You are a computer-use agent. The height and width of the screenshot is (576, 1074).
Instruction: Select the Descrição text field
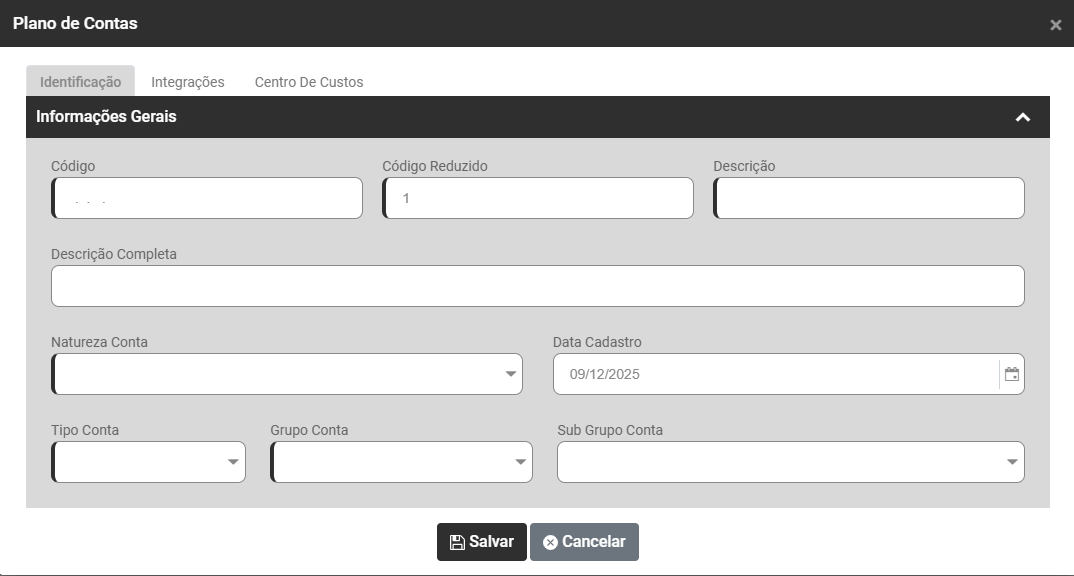pos(869,198)
